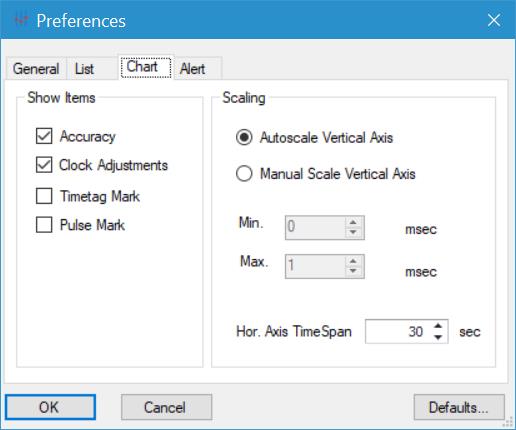The width and height of the screenshot is (516, 430).
Task: Click the app icon in title bar
Action: pyautogui.click(x=20, y=21)
